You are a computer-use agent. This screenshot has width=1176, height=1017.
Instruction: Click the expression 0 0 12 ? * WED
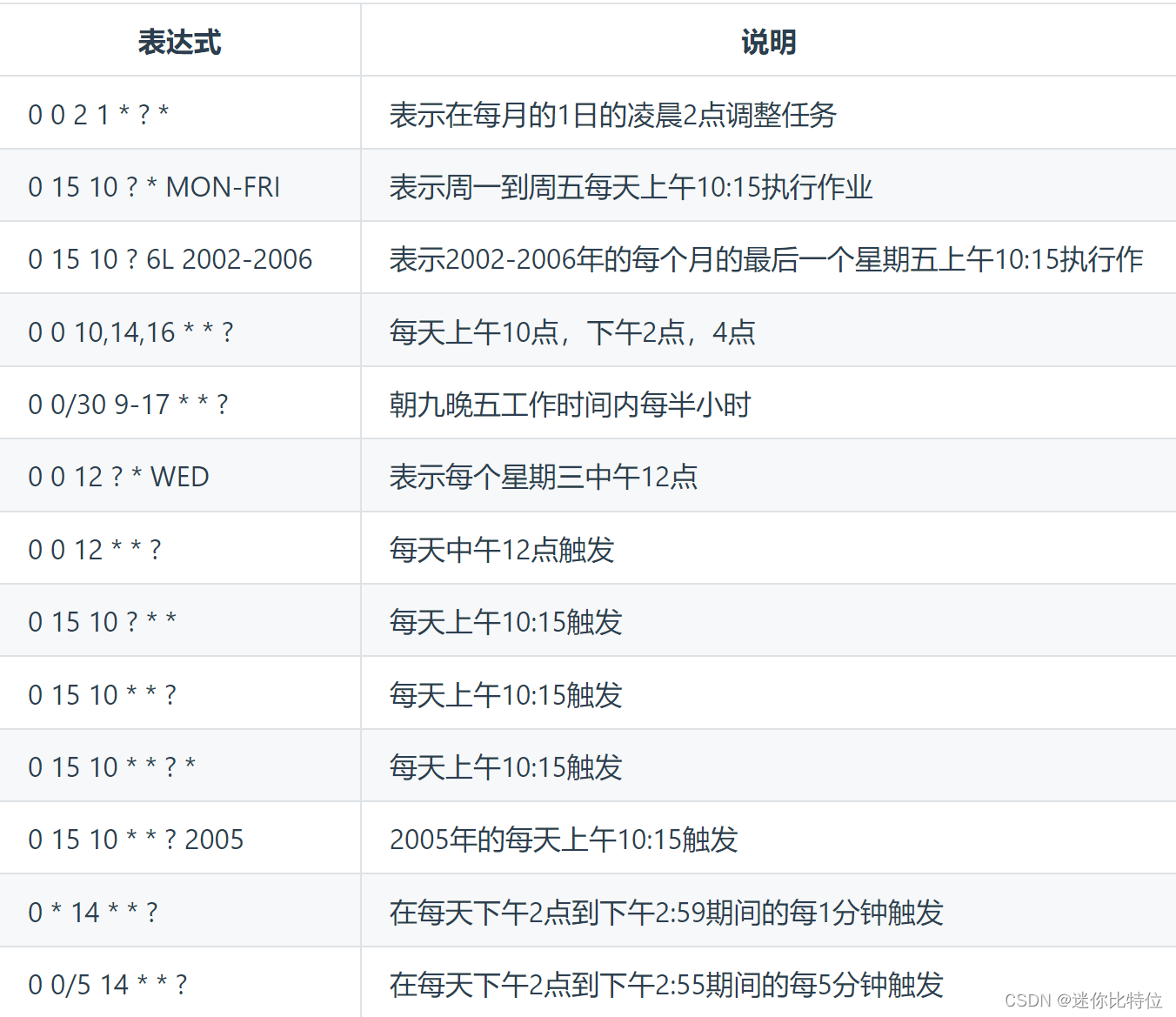[119, 476]
